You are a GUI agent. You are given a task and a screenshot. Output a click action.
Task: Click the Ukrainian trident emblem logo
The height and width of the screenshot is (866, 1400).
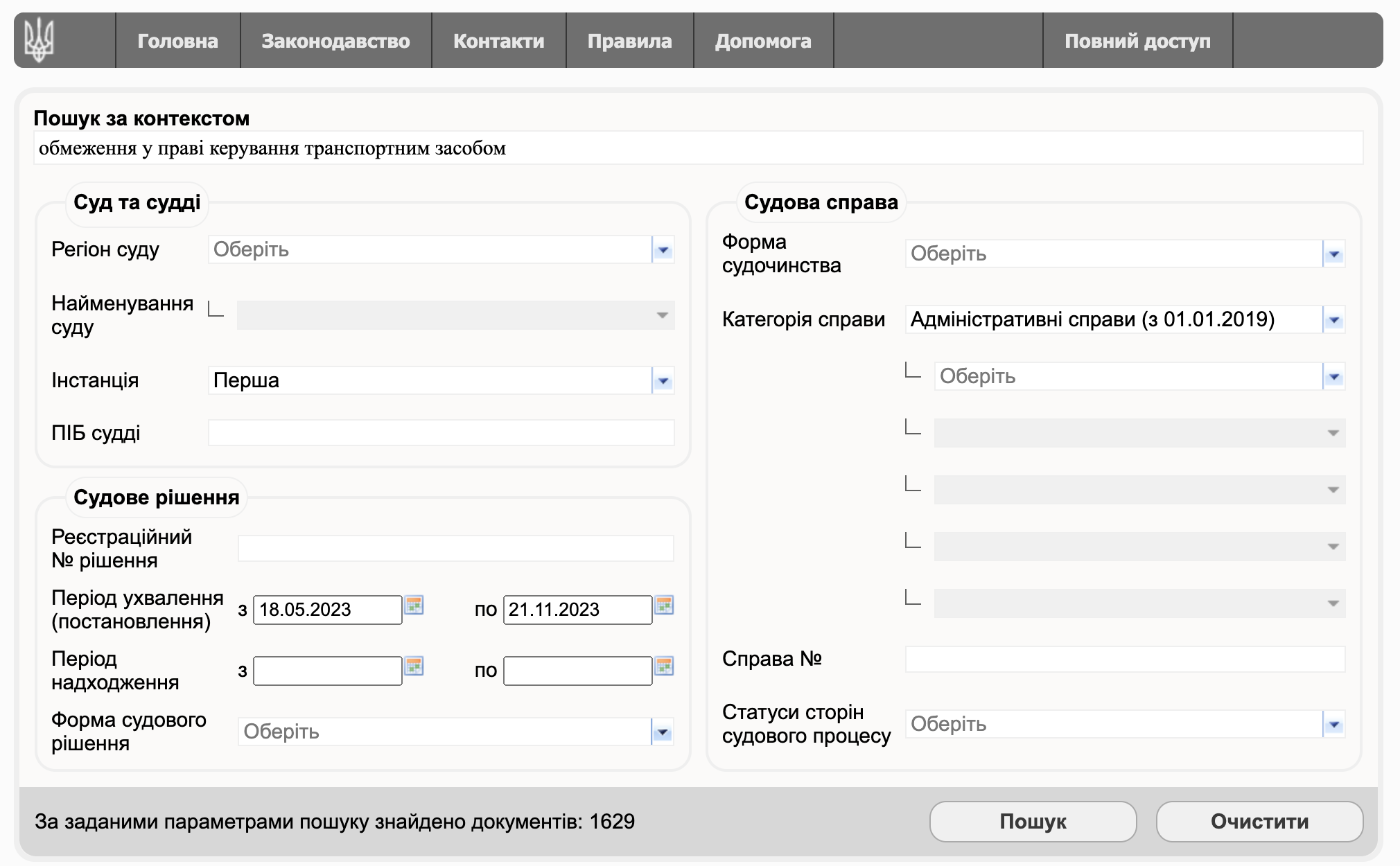tap(39, 40)
